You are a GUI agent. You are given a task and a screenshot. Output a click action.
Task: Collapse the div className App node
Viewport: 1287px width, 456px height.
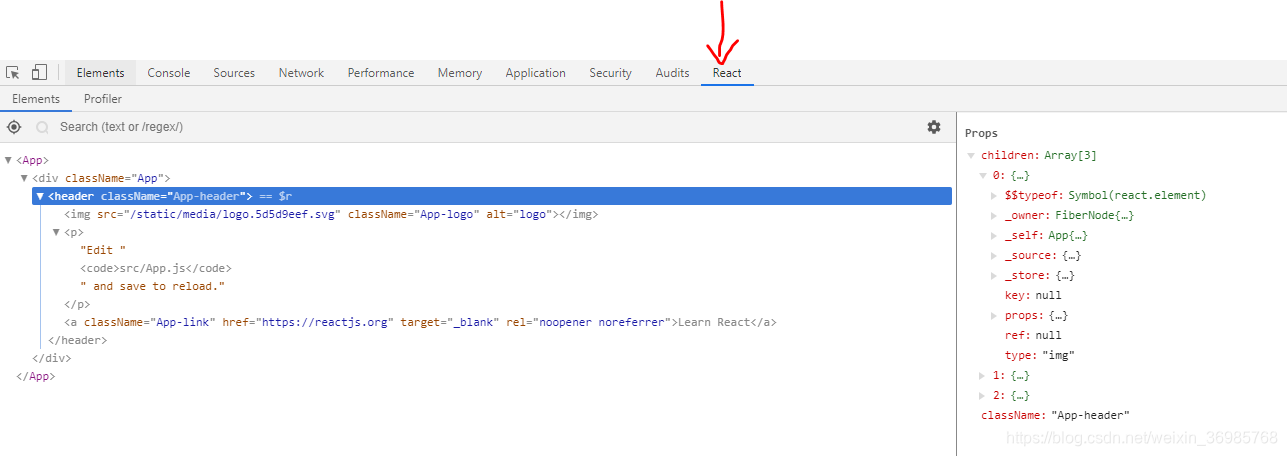[x=25, y=178]
